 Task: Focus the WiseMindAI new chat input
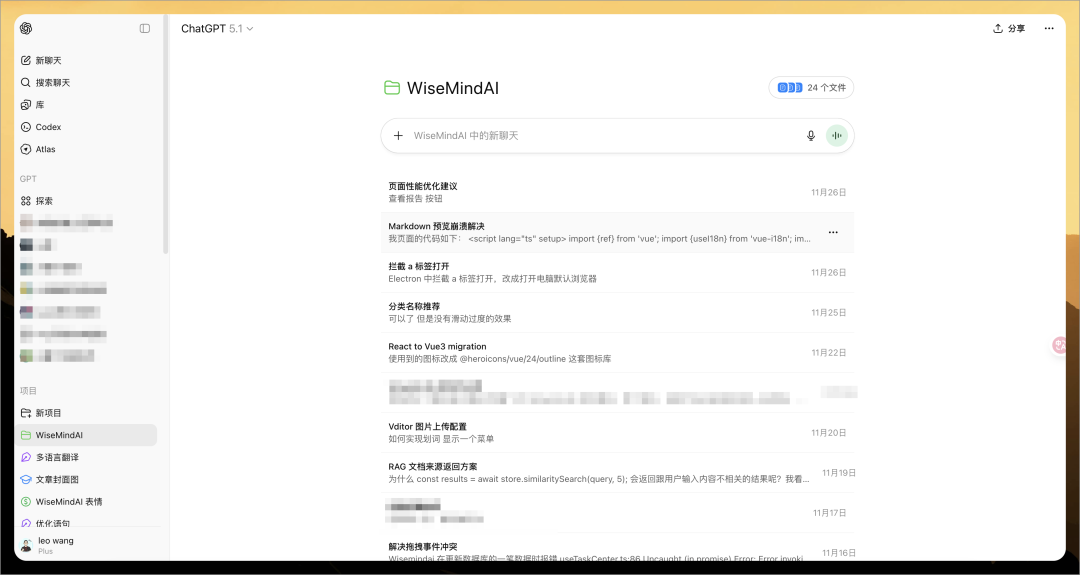click(603, 136)
